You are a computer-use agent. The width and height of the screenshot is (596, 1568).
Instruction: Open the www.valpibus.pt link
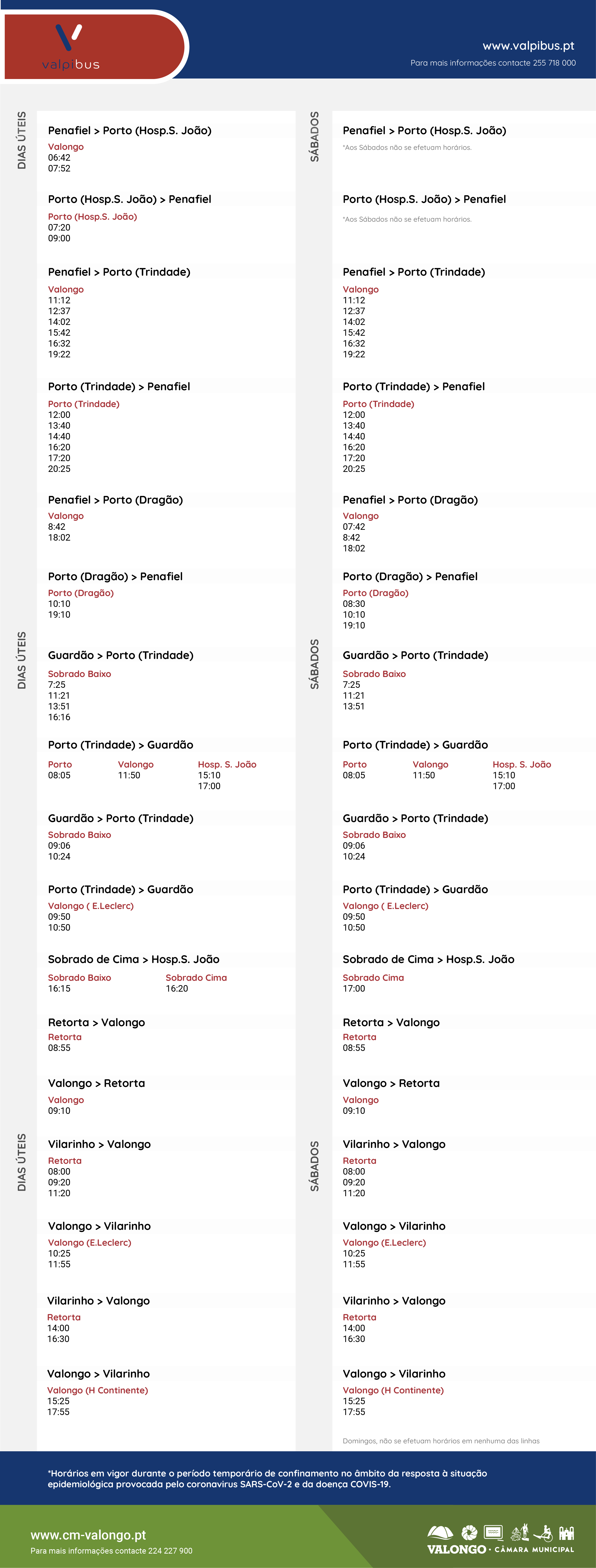pyautogui.click(x=528, y=46)
